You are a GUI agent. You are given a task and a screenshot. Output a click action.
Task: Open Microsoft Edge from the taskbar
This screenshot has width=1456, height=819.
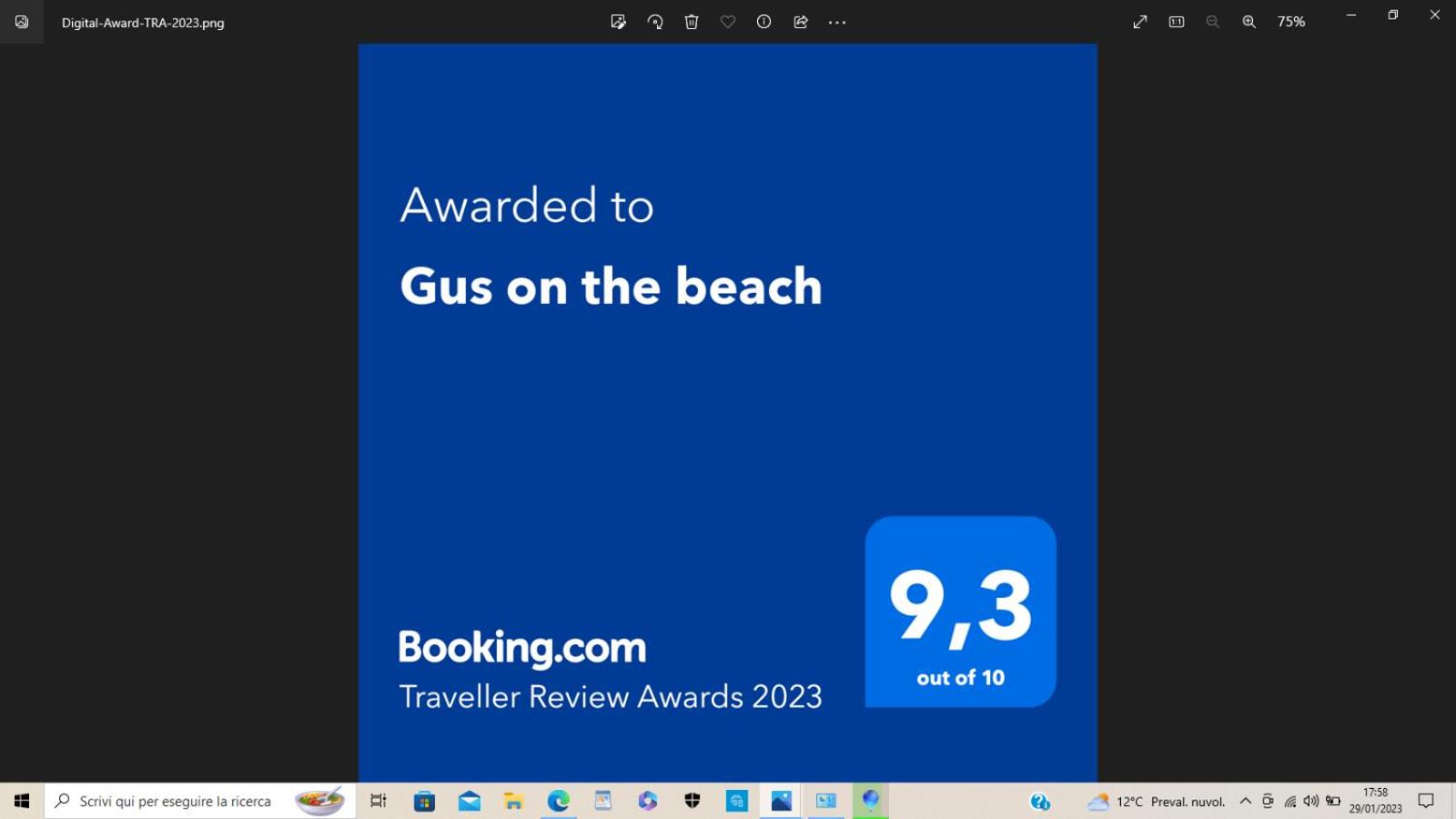pos(558,801)
